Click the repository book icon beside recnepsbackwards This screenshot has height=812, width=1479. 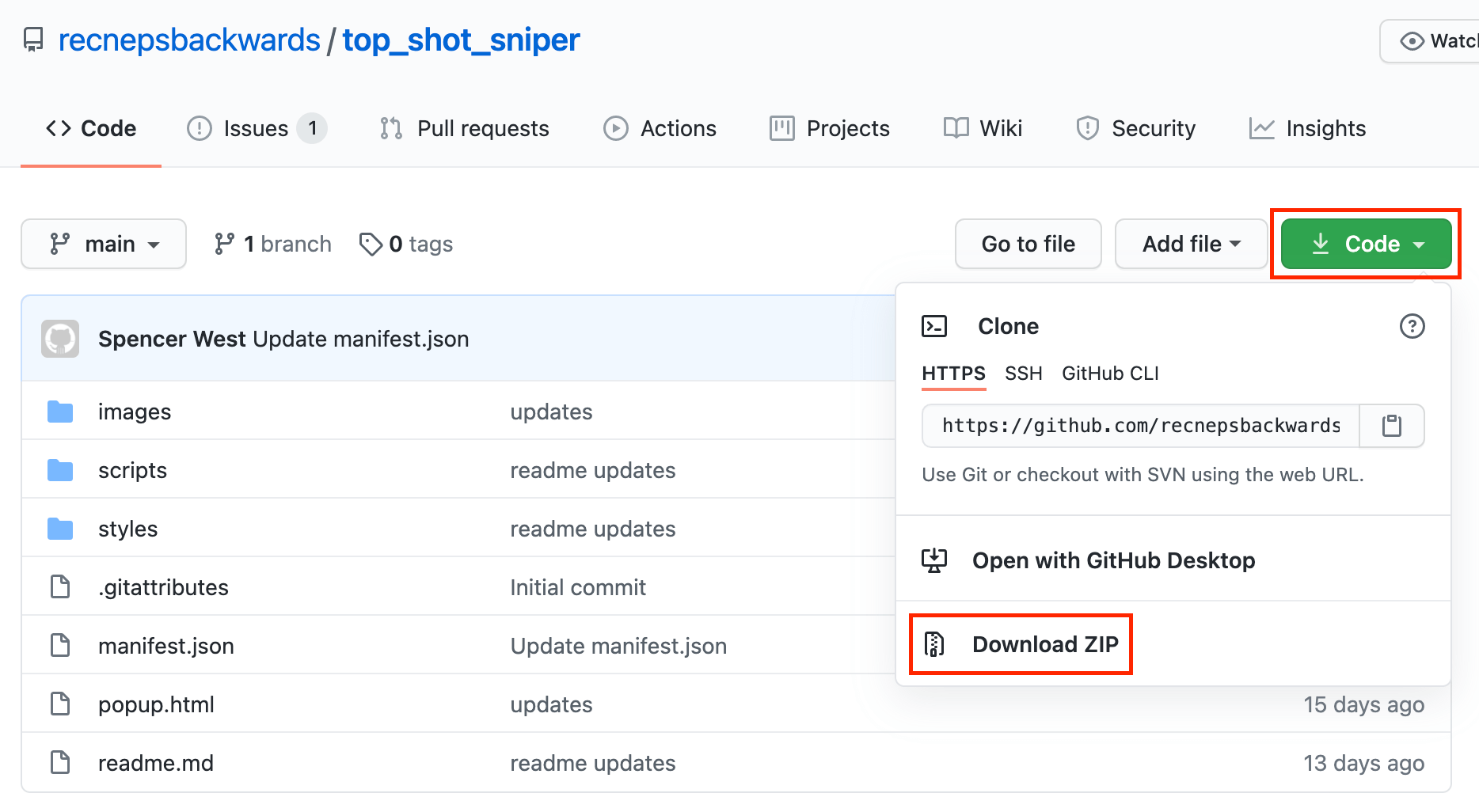tap(33, 40)
